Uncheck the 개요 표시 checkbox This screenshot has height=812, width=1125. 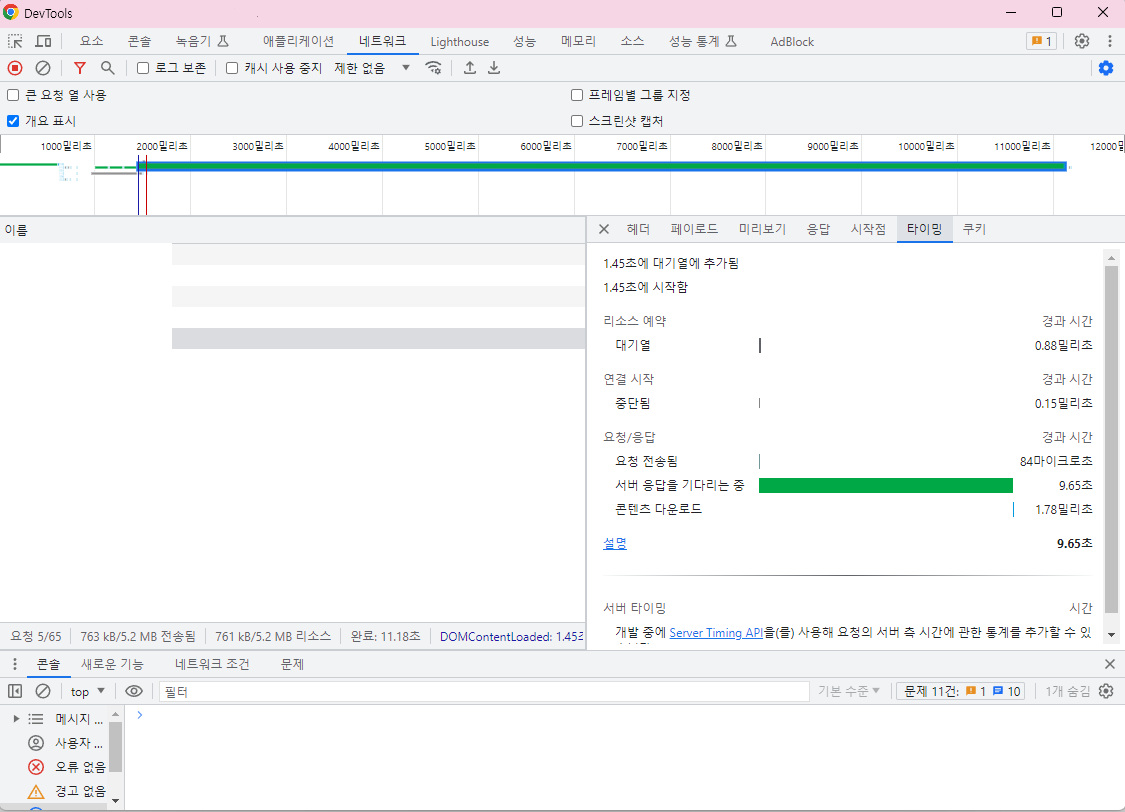click(x=13, y=121)
